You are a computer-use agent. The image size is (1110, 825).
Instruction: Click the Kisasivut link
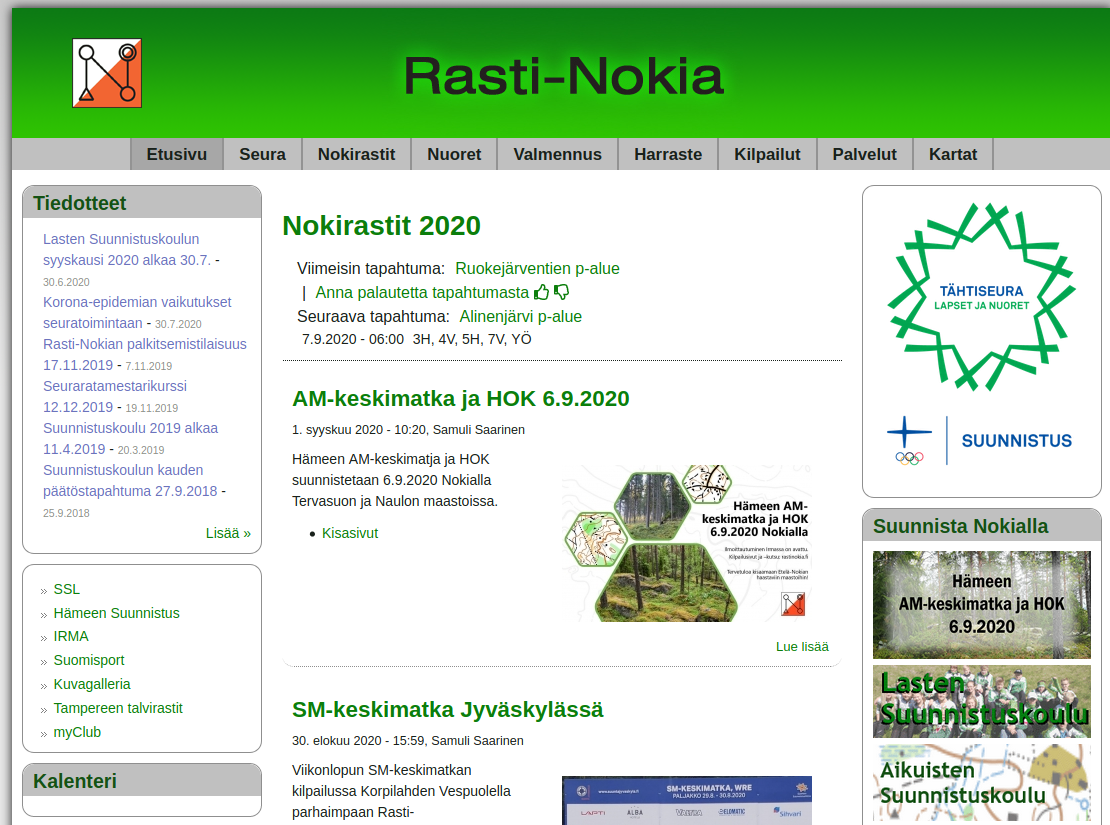pos(348,533)
